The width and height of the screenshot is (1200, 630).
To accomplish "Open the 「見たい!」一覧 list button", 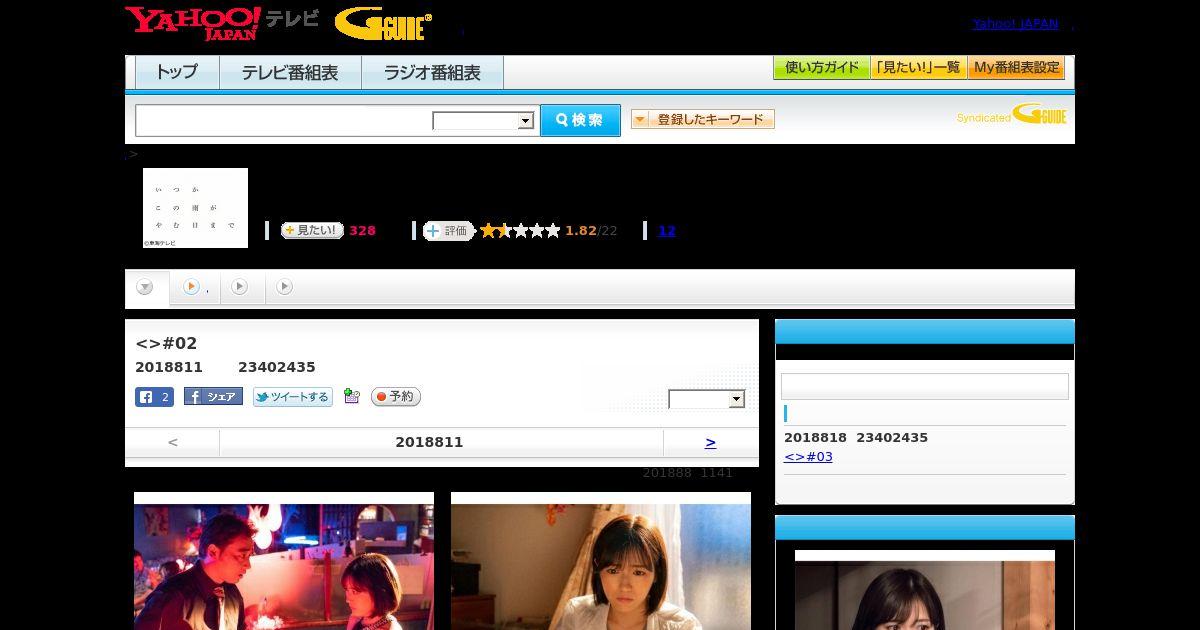I will click(x=918, y=68).
